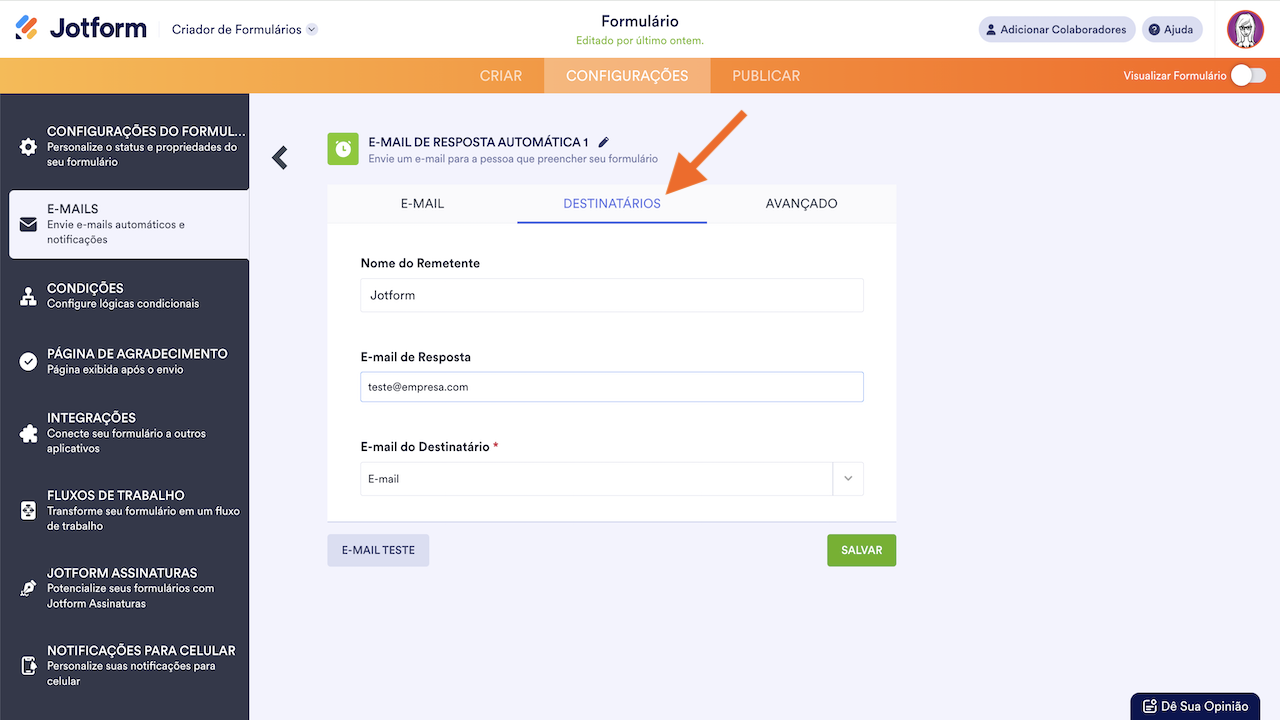The height and width of the screenshot is (720, 1280).
Task: Expand E-mail do Destinatário dropdown
Action: (847, 479)
